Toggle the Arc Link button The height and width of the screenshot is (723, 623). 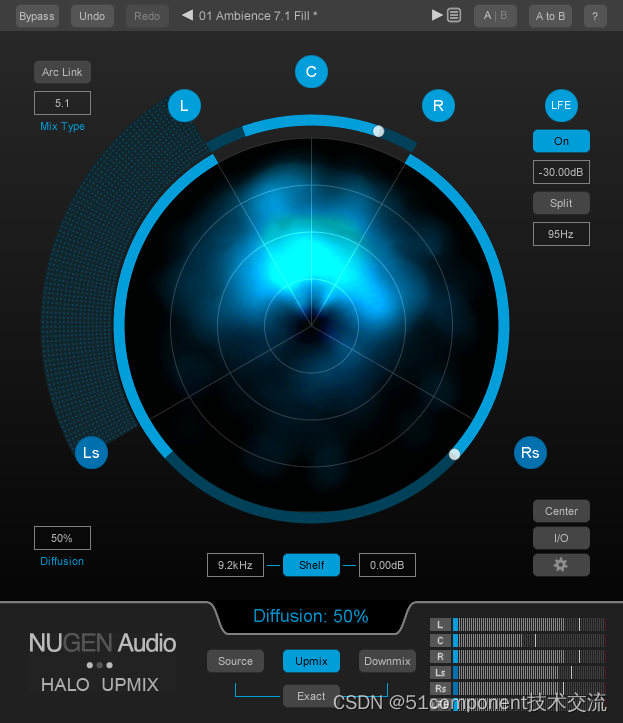coord(62,72)
